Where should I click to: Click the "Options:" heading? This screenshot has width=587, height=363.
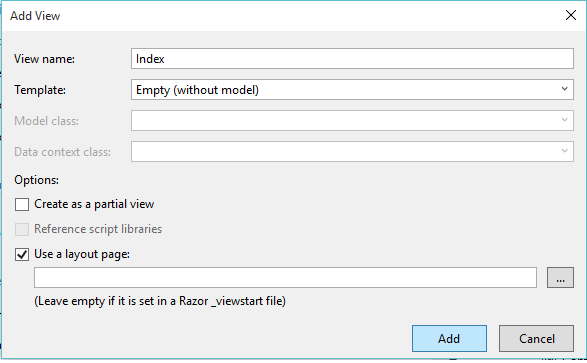pos(36,180)
